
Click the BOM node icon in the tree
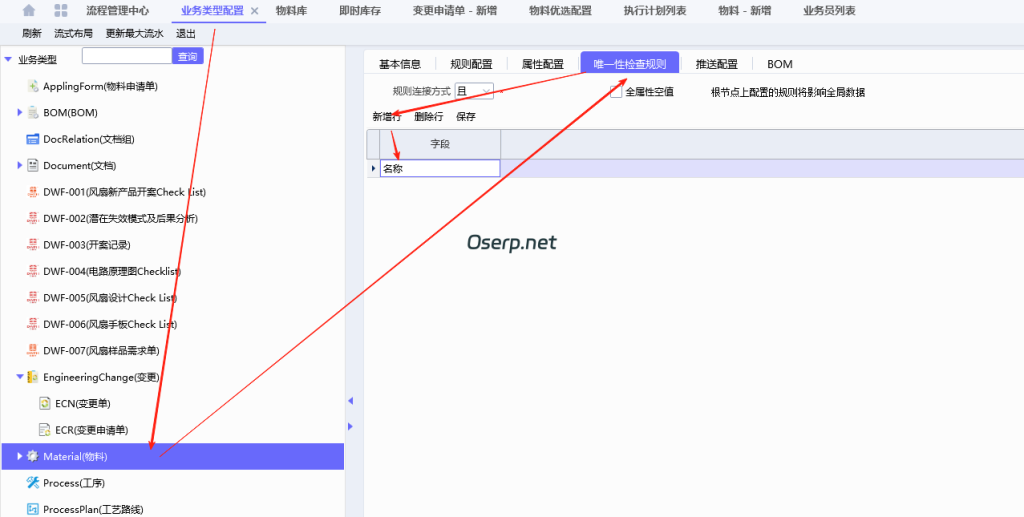33,112
